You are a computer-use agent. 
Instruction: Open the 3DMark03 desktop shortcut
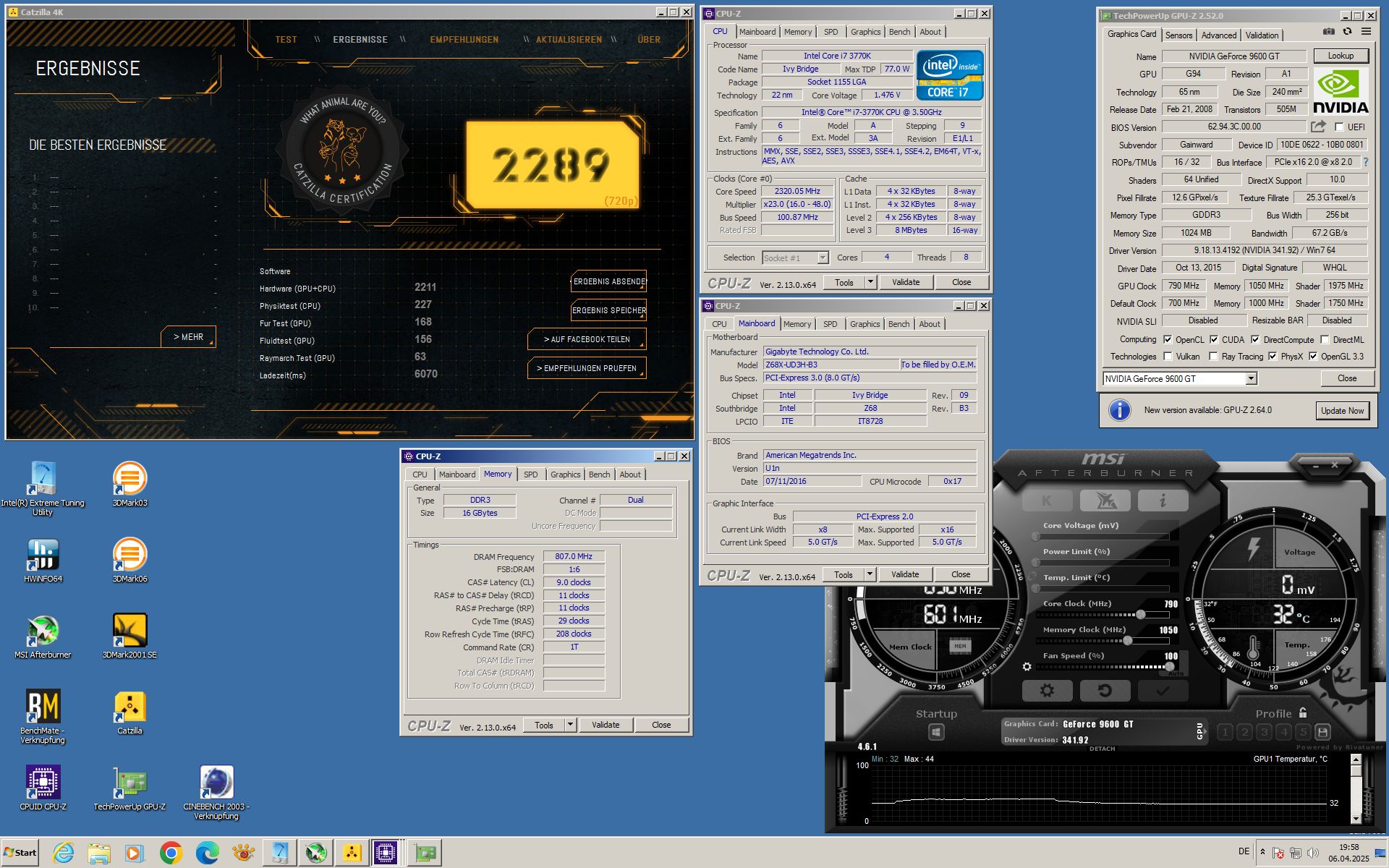point(130,485)
